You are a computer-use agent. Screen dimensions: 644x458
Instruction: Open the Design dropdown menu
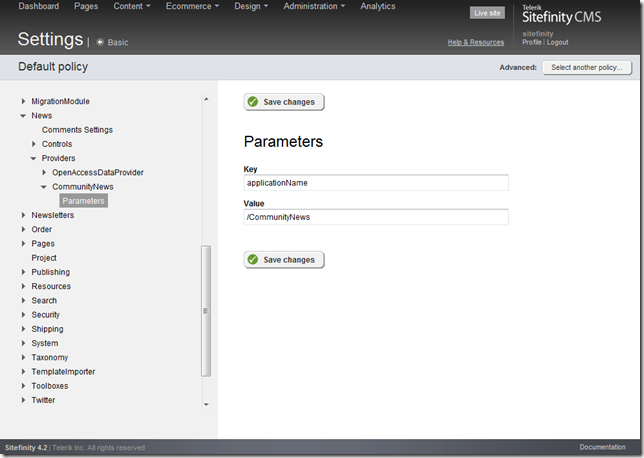(251, 6)
